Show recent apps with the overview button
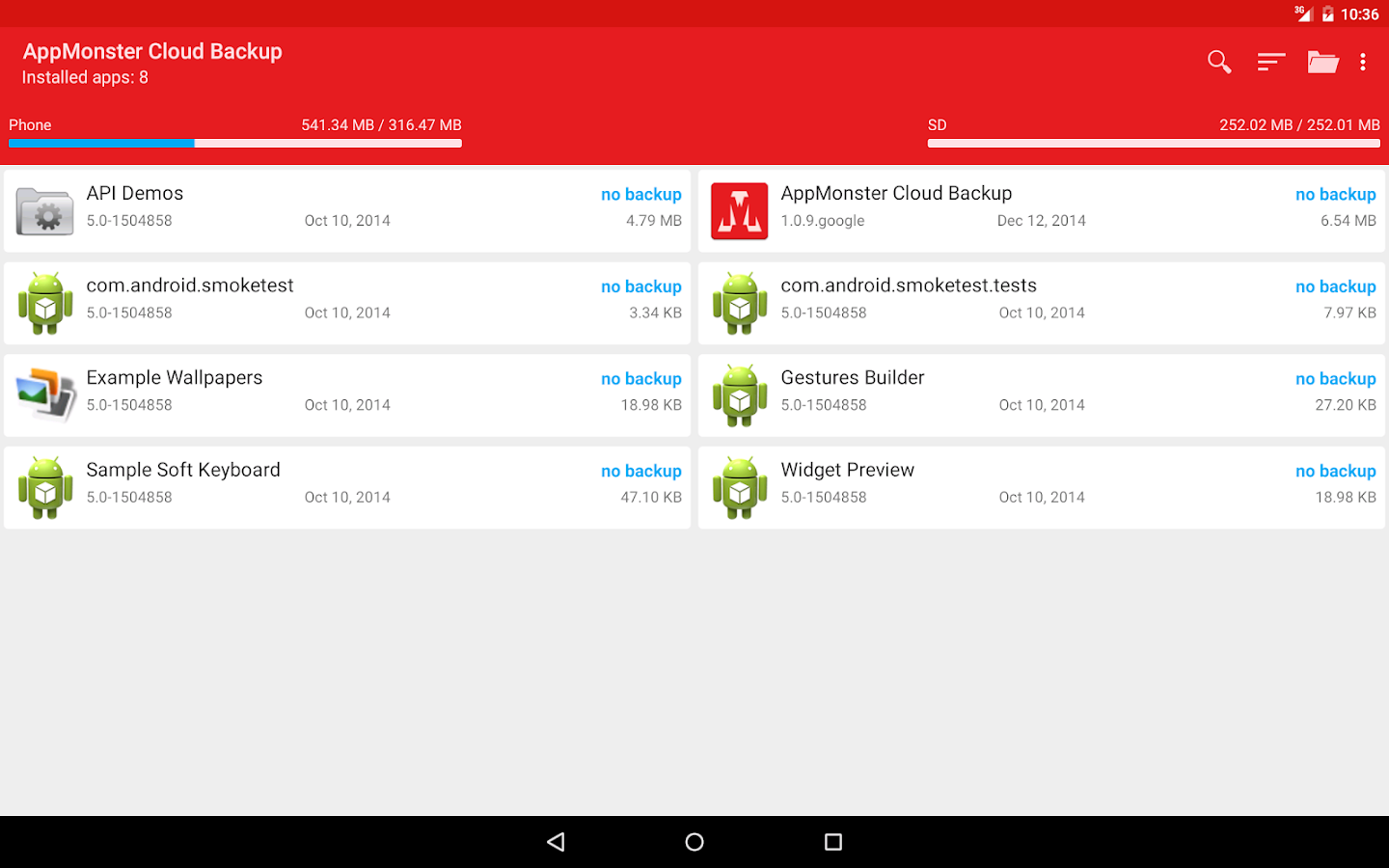Screen dimensions: 1389x868 pos(833,842)
